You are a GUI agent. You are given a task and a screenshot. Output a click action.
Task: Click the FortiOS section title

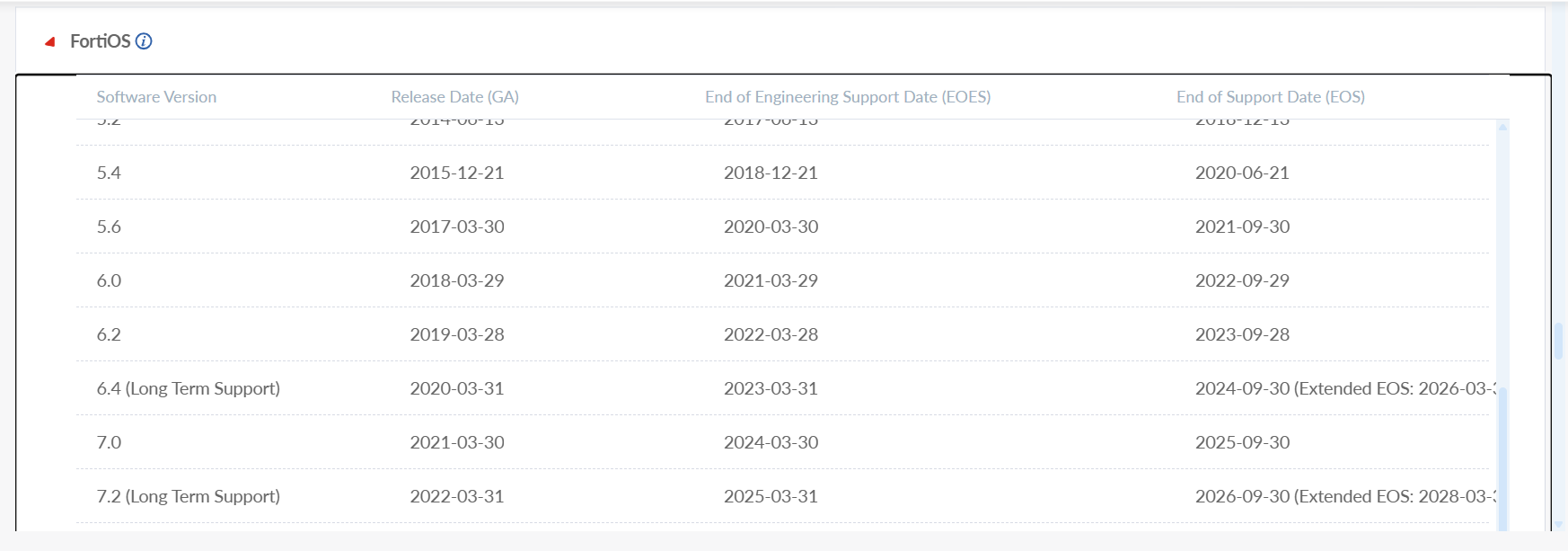[100, 41]
